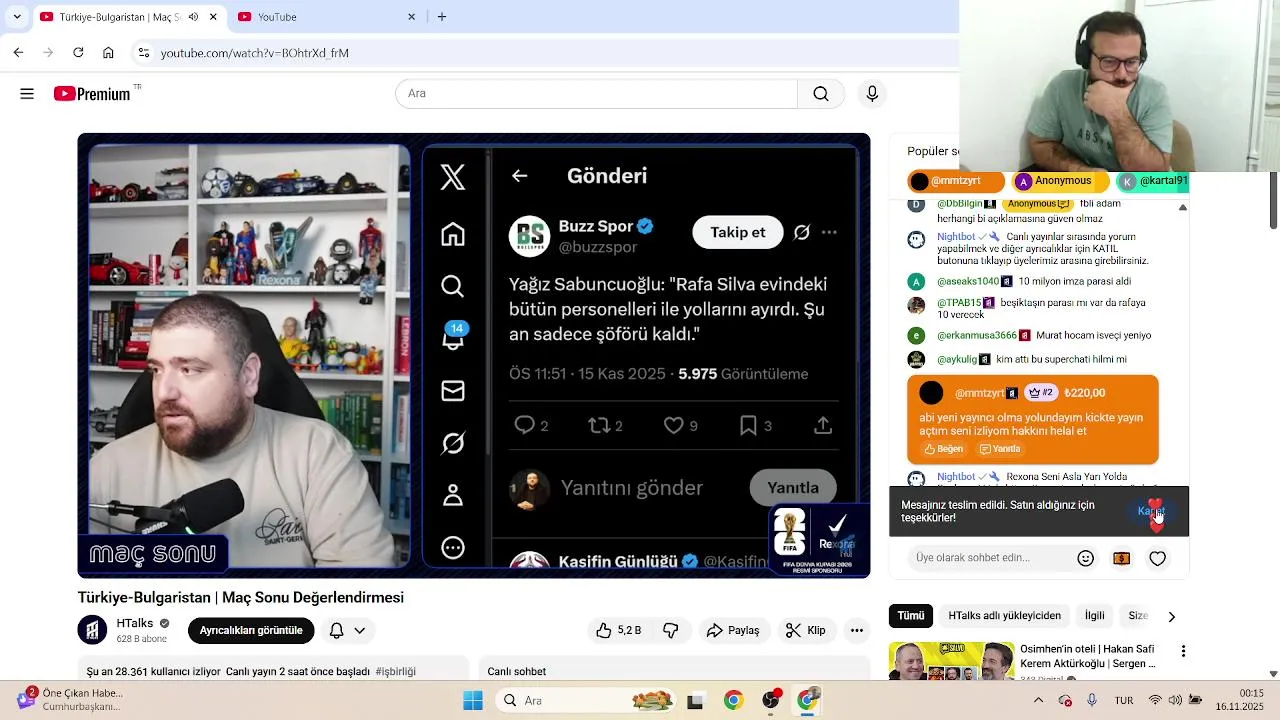
Task: Send a heart reaction in chat
Action: (x=1158, y=559)
